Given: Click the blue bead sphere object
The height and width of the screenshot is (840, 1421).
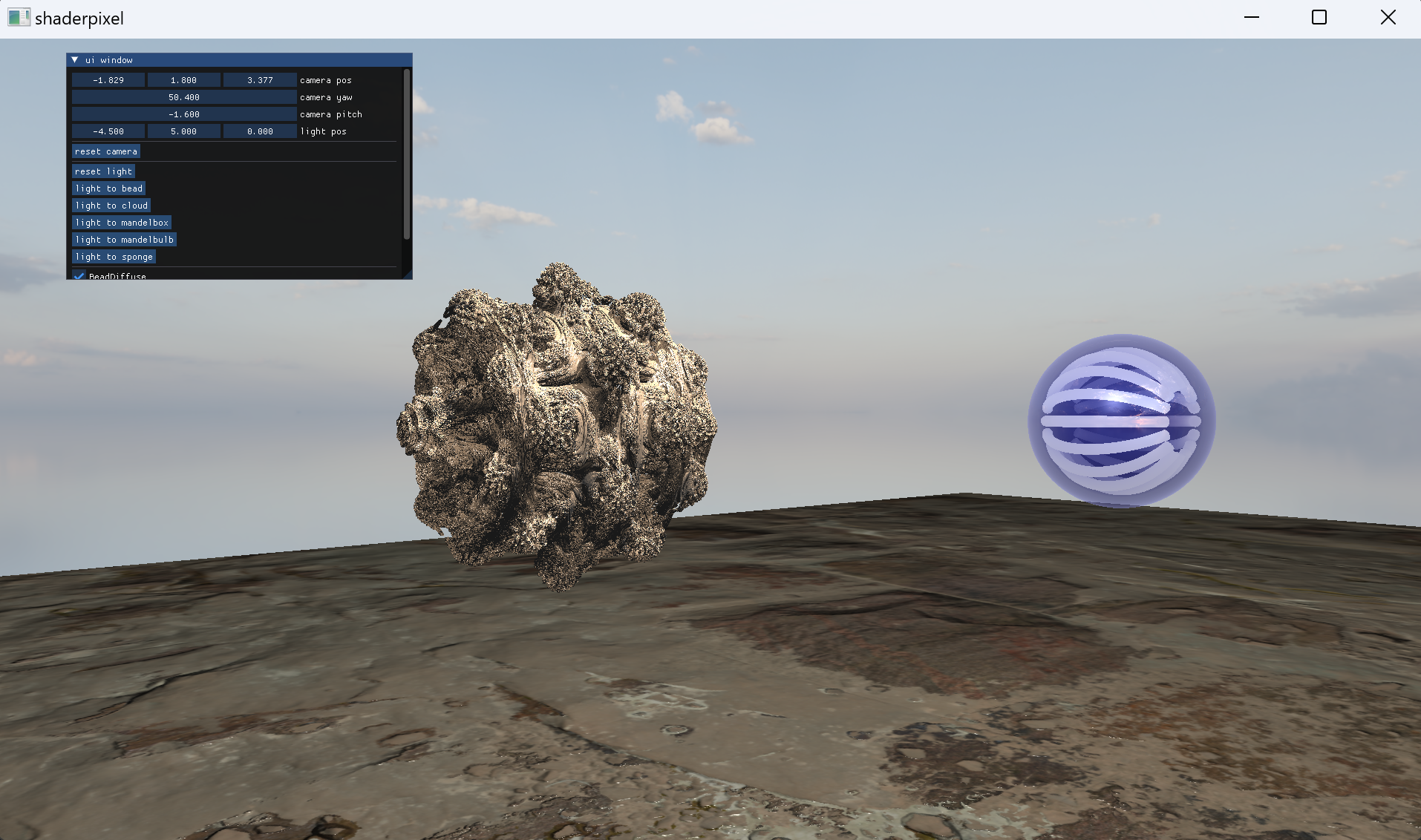Looking at the screenshot, I should (x=1121, y=421).
